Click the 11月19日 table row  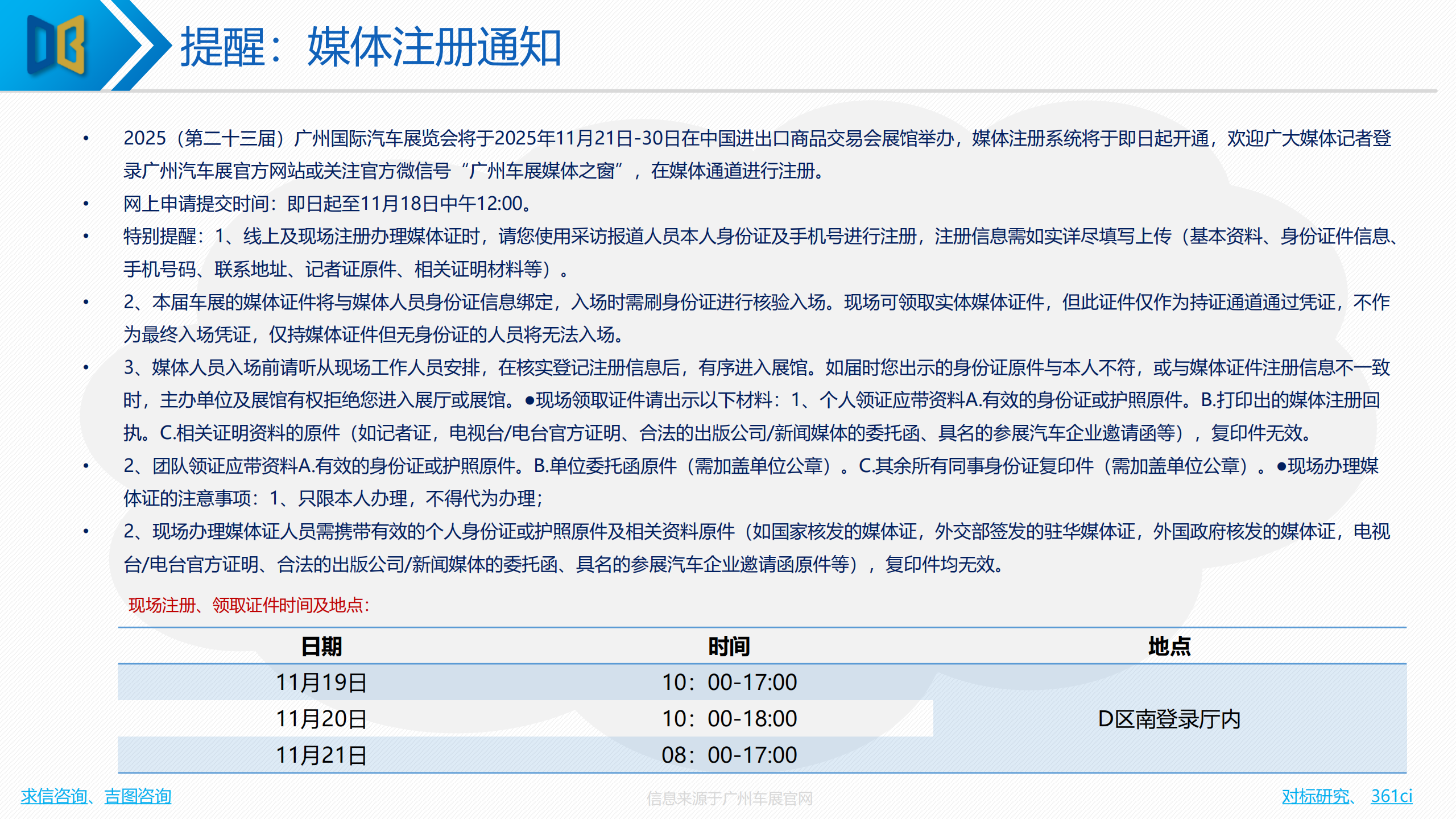320,682
